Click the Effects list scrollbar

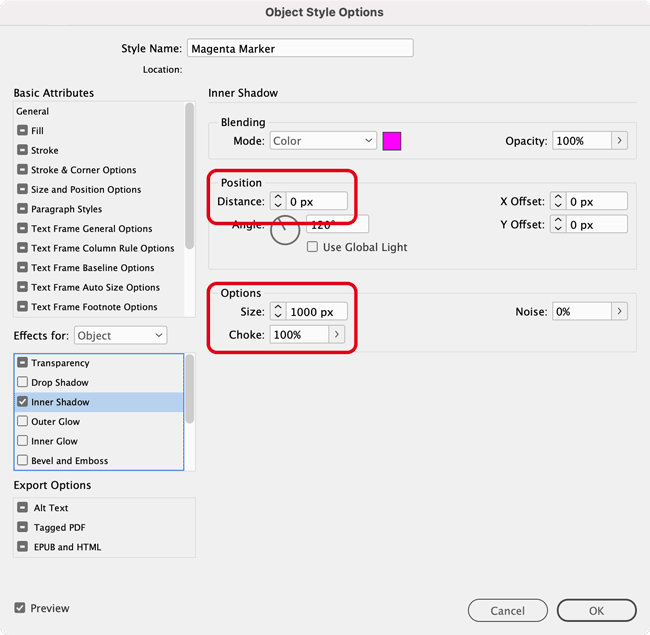point(189,389)
